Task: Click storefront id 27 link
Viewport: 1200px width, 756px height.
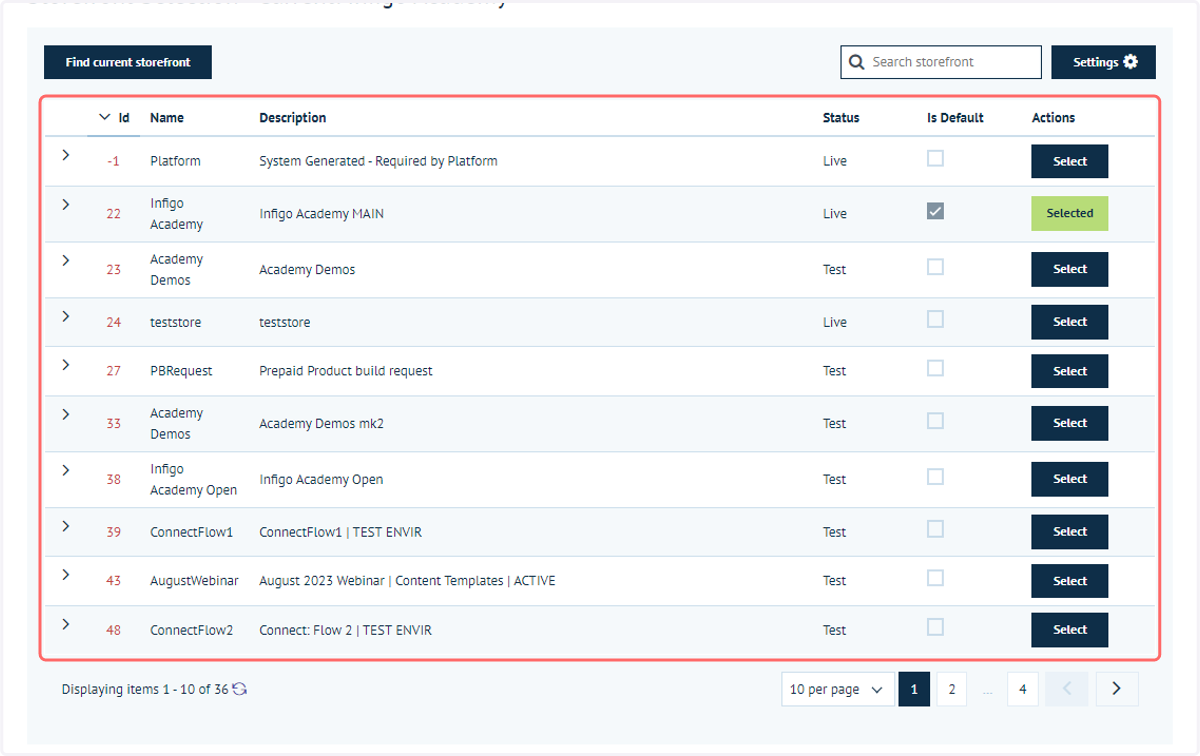Action: (113, 371)
